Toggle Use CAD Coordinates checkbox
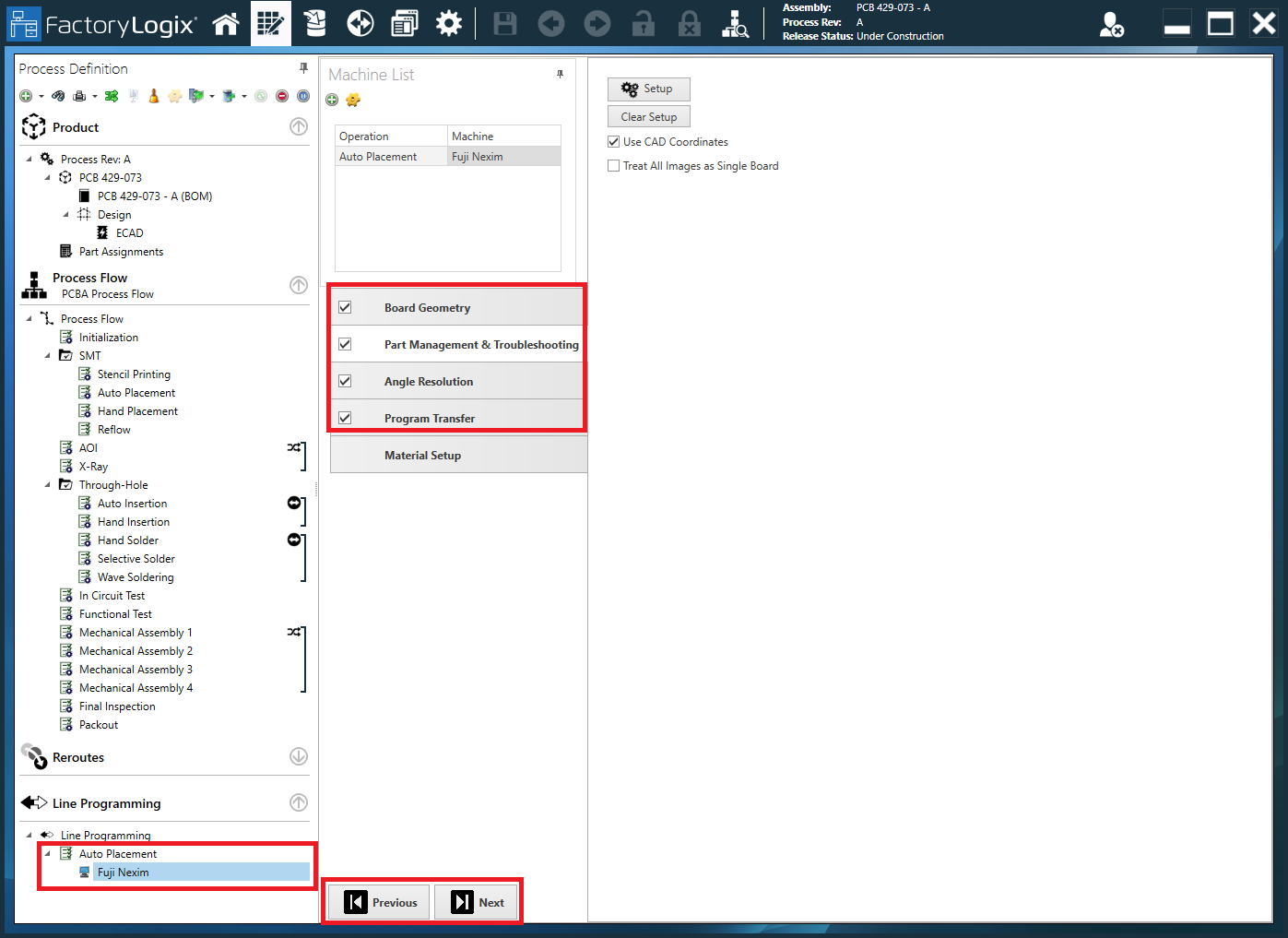The height and width of the screenshot is (938, 1288). tap(614, 142)
